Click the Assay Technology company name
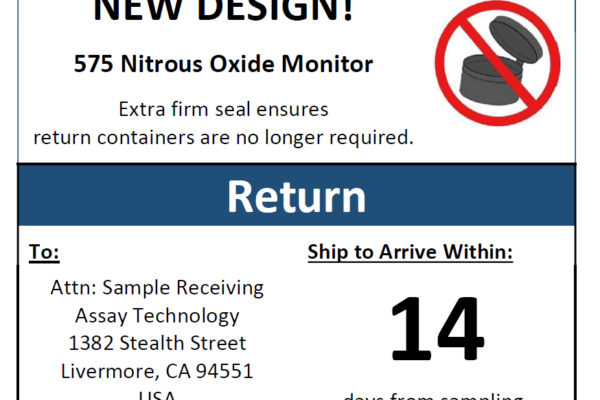The height and width of the screenshot is (400, 600). [x=157, y=316]
